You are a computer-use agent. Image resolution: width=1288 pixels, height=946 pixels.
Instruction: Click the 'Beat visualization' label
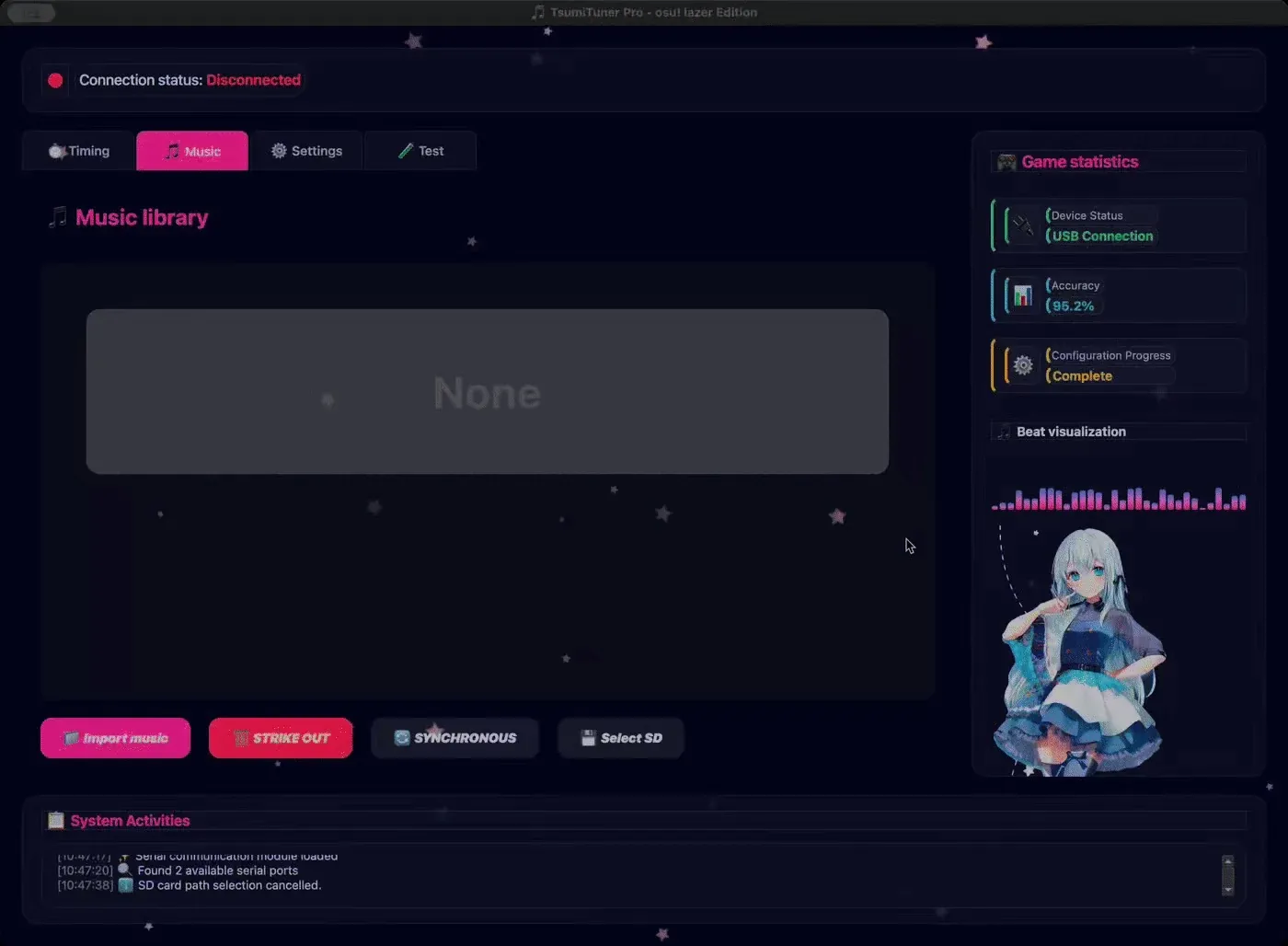[x=1071, y=432]
